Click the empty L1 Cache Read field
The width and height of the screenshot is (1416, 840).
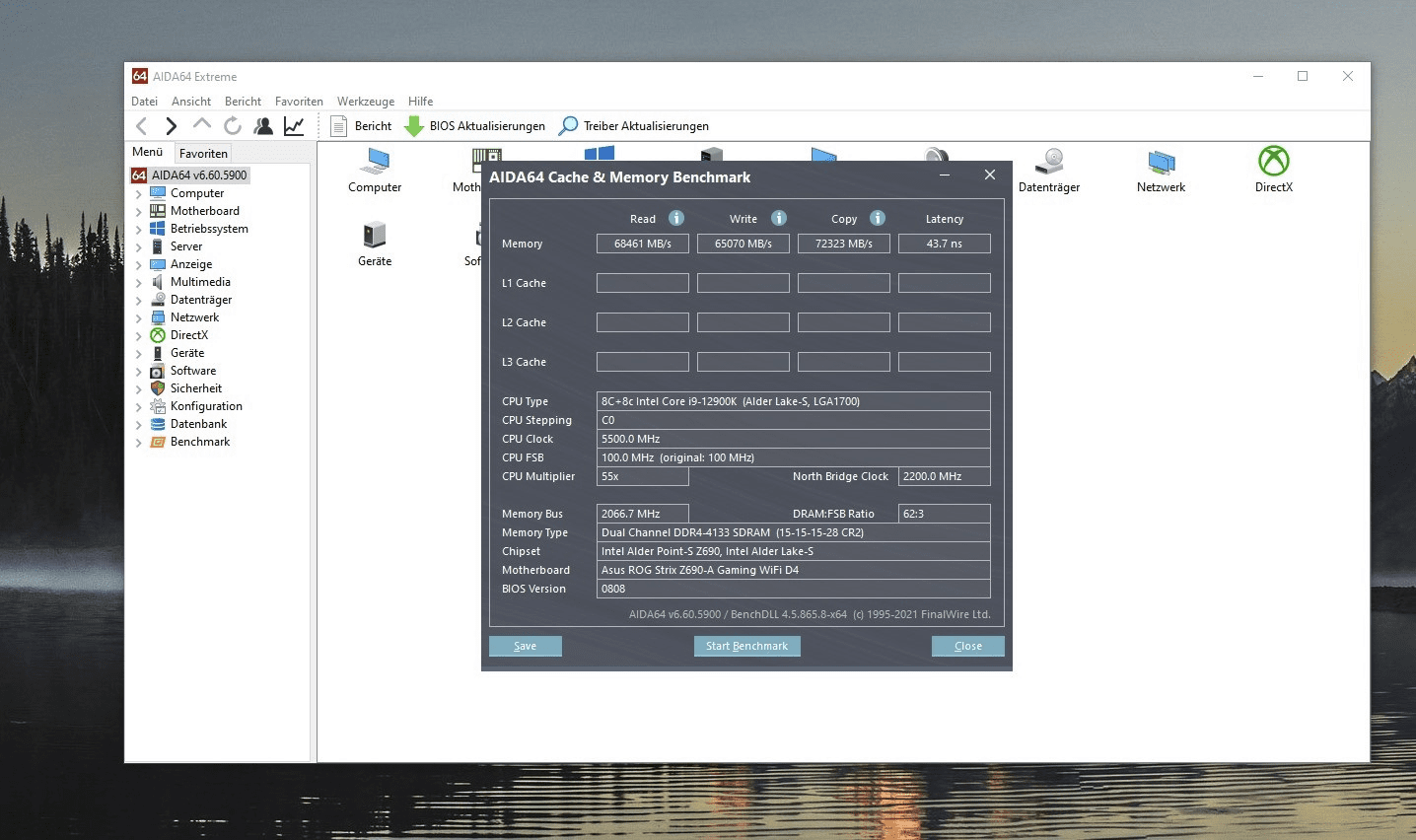pyautogui.click(x=643, y=283)
